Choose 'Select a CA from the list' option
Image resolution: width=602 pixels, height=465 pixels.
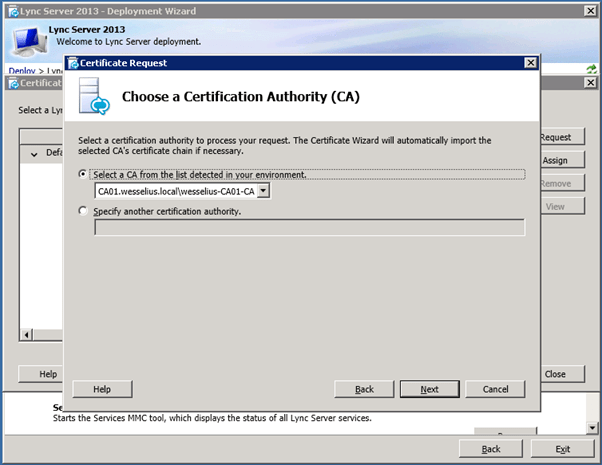(x=82, y=174)
